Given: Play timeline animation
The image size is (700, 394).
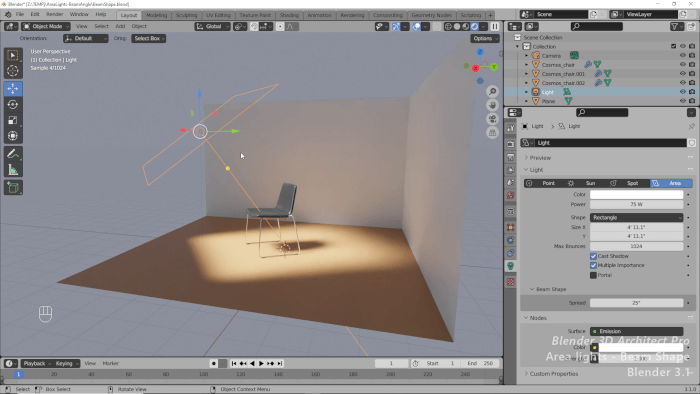Looking at the screenshot, I should (x=262, y=364).
